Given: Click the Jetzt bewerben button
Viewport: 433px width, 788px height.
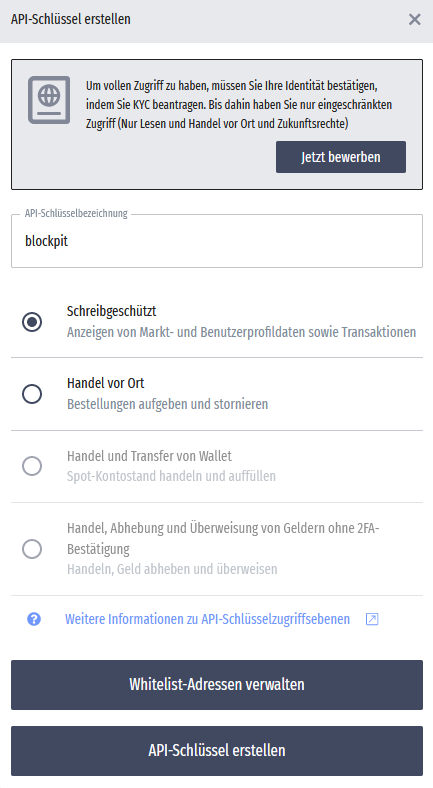Looking at the screenshot, I should (x=341, y=157).
